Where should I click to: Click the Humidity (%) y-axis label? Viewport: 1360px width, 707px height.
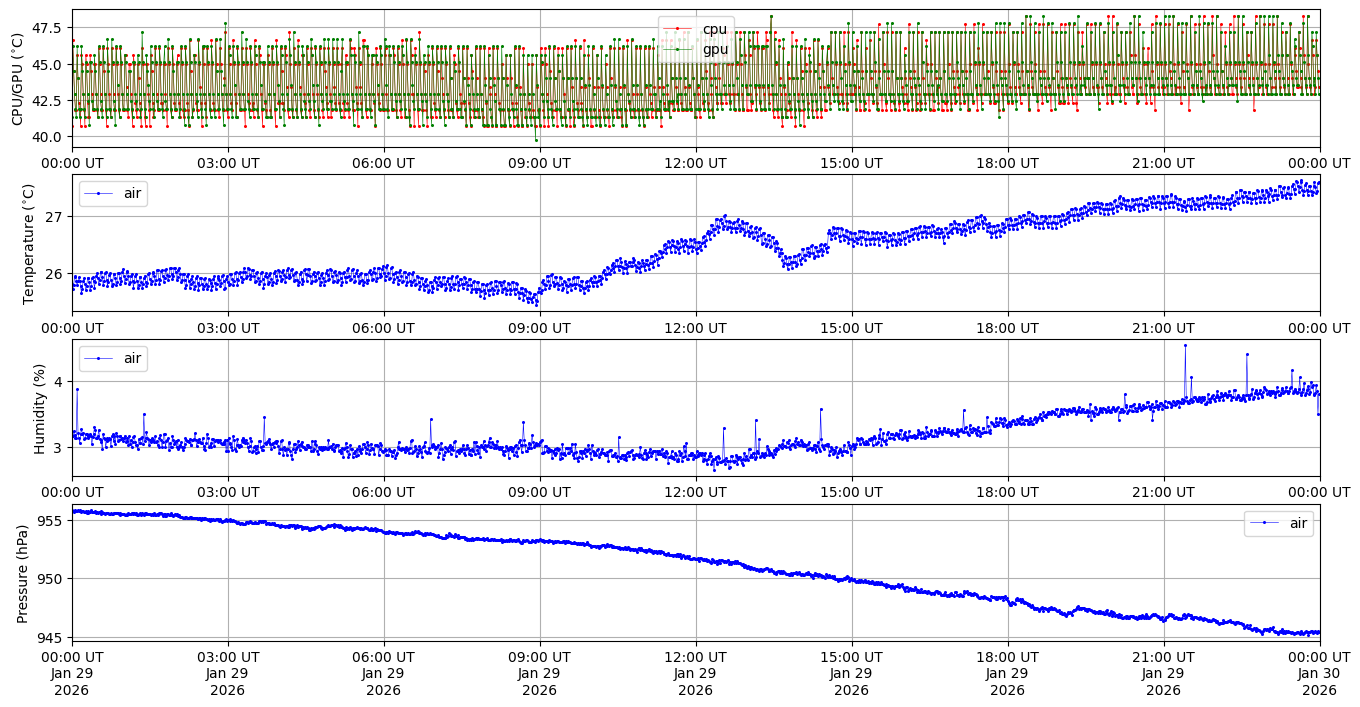point(40,408)
